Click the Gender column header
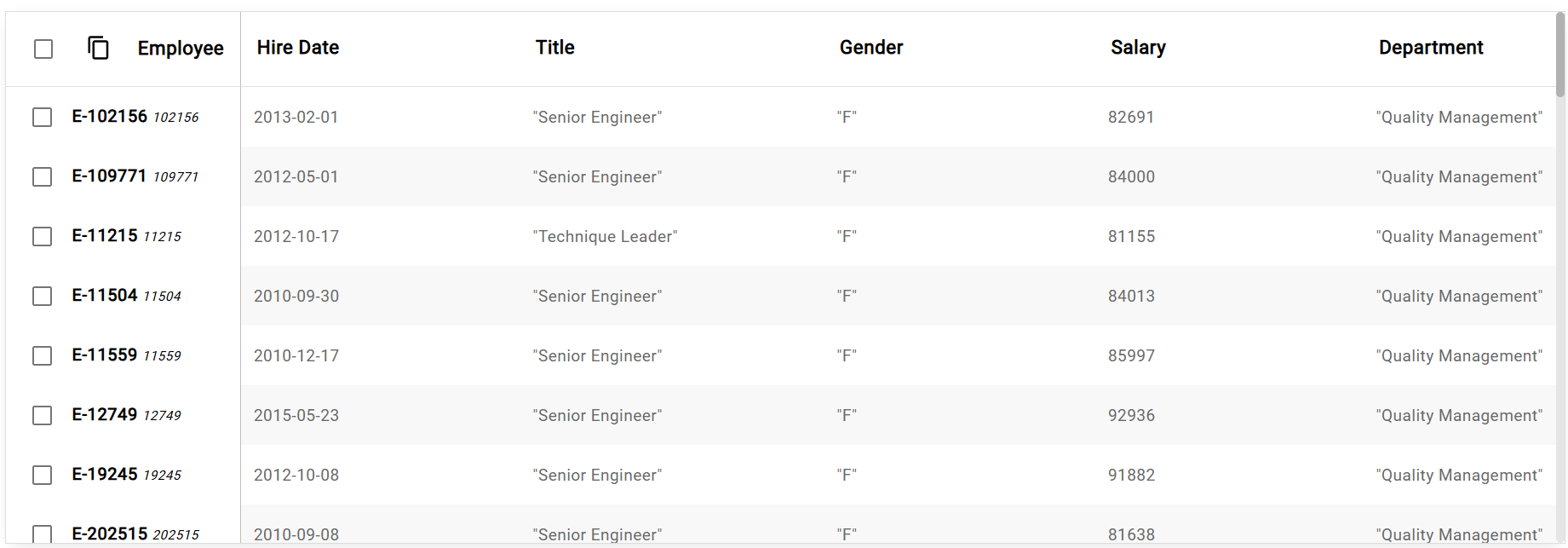This screenshot has height=548, width=1568. tap(871, 48)
